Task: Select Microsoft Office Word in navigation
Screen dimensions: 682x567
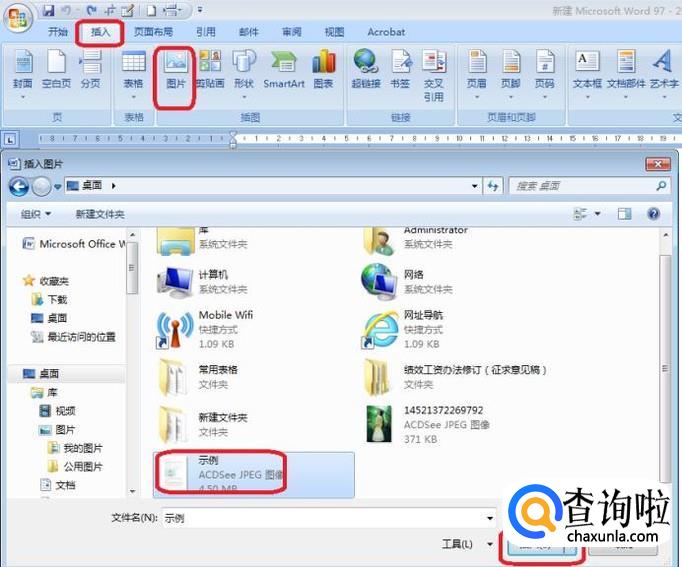Action: click(74, 244)
